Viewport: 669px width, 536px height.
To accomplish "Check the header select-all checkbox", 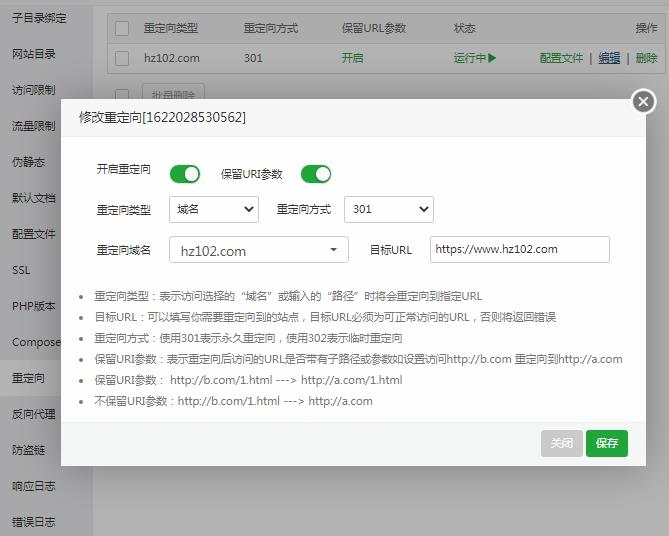I will click(x=122, y=29).
